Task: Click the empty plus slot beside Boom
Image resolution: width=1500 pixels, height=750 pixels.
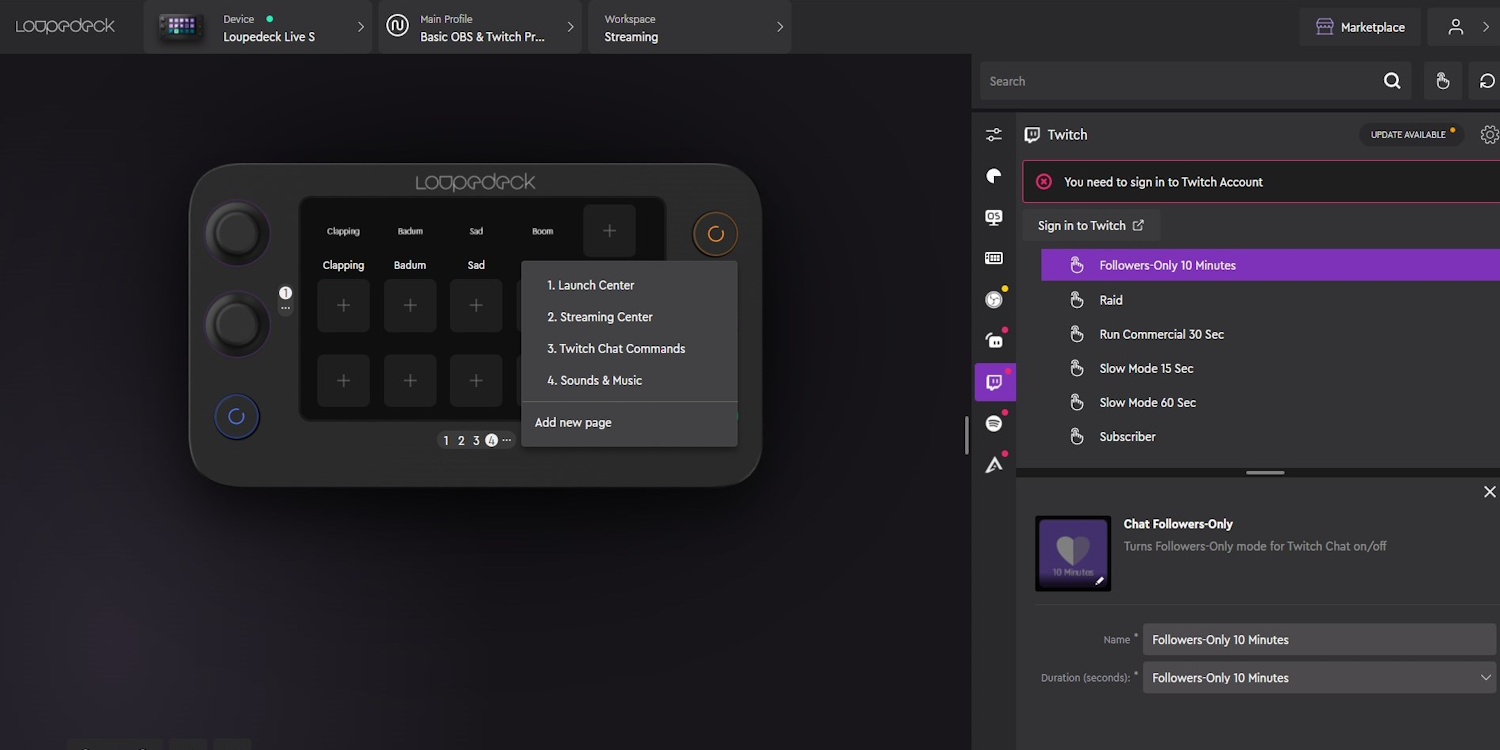Action: pos(609,231)
